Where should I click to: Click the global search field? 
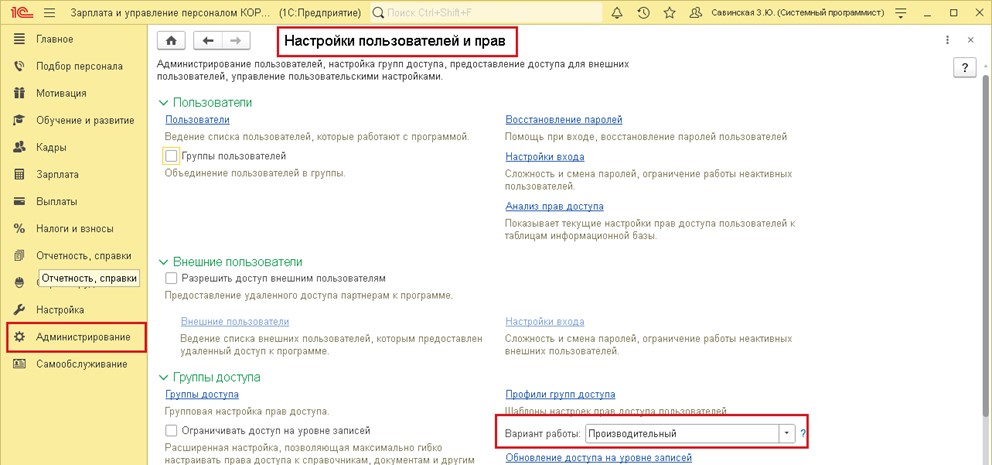(485, 13)
